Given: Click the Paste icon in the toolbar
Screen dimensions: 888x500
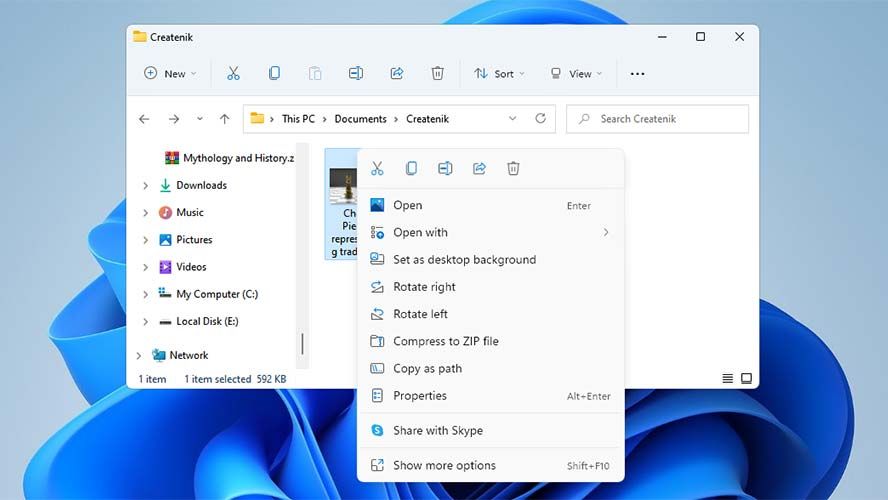Looking at the screenshot, I should pos(315,74).
